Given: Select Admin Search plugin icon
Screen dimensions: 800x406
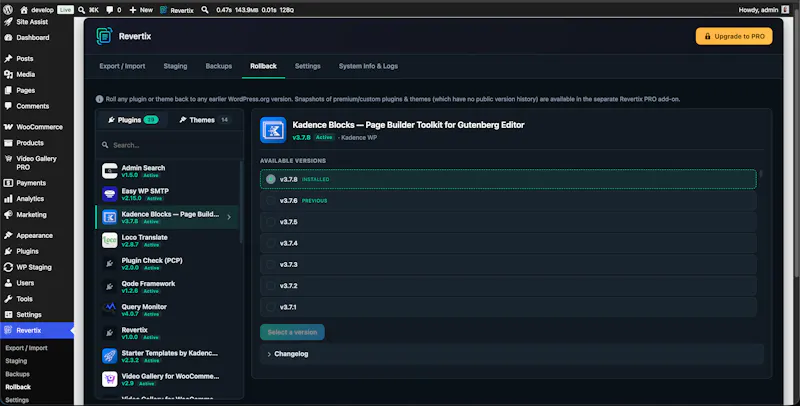Looking at the screenshot, I should [110, 171].
